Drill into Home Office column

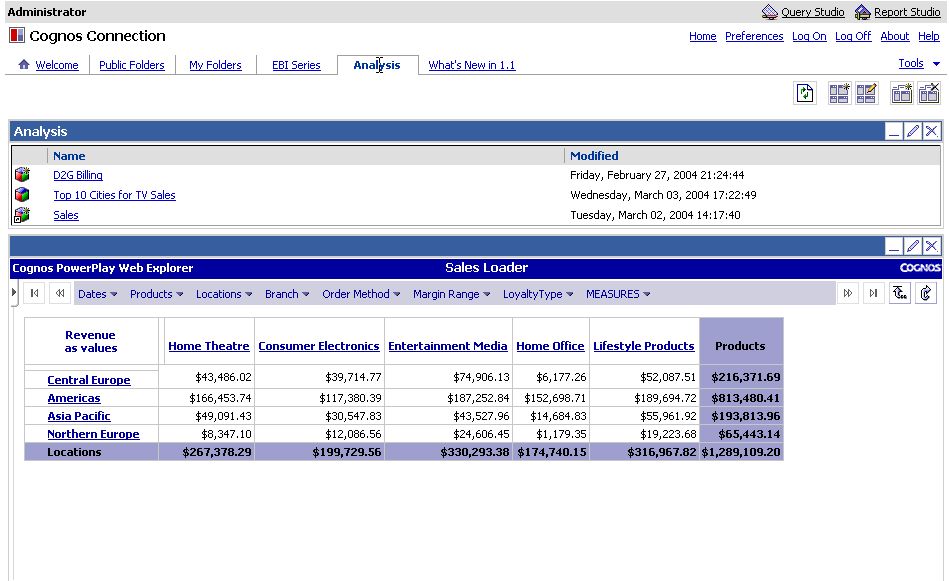[x=550, y=346]
